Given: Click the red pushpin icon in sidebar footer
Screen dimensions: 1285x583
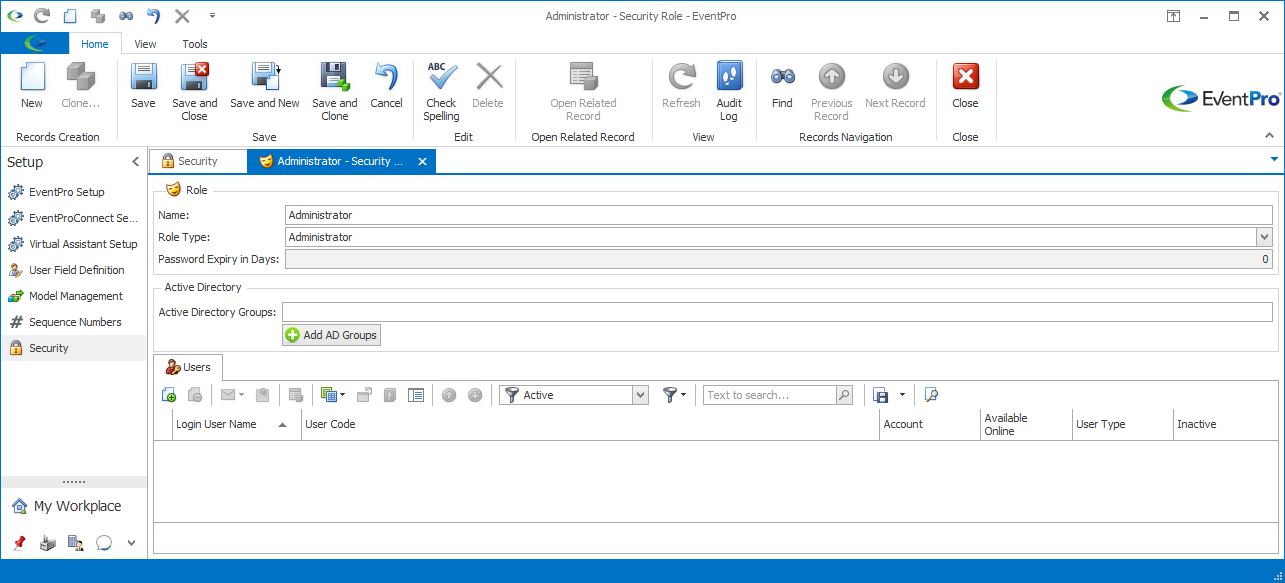Looking at the screenshot, I should point(19,543).
